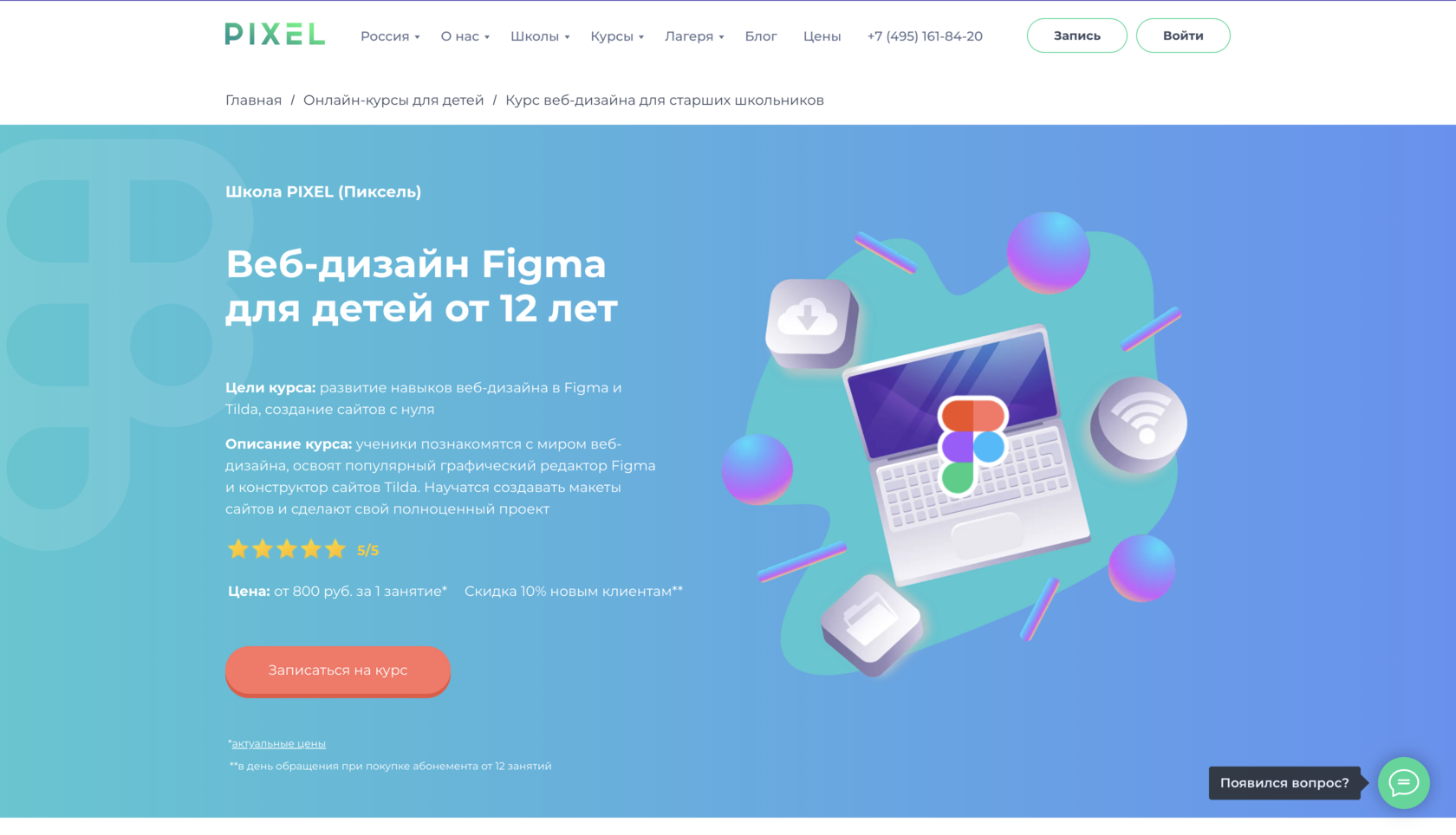Open the Цены menu item
The width and height of the screenshot is (1456, 835).
pyautogui.click(x=822, y=36)
